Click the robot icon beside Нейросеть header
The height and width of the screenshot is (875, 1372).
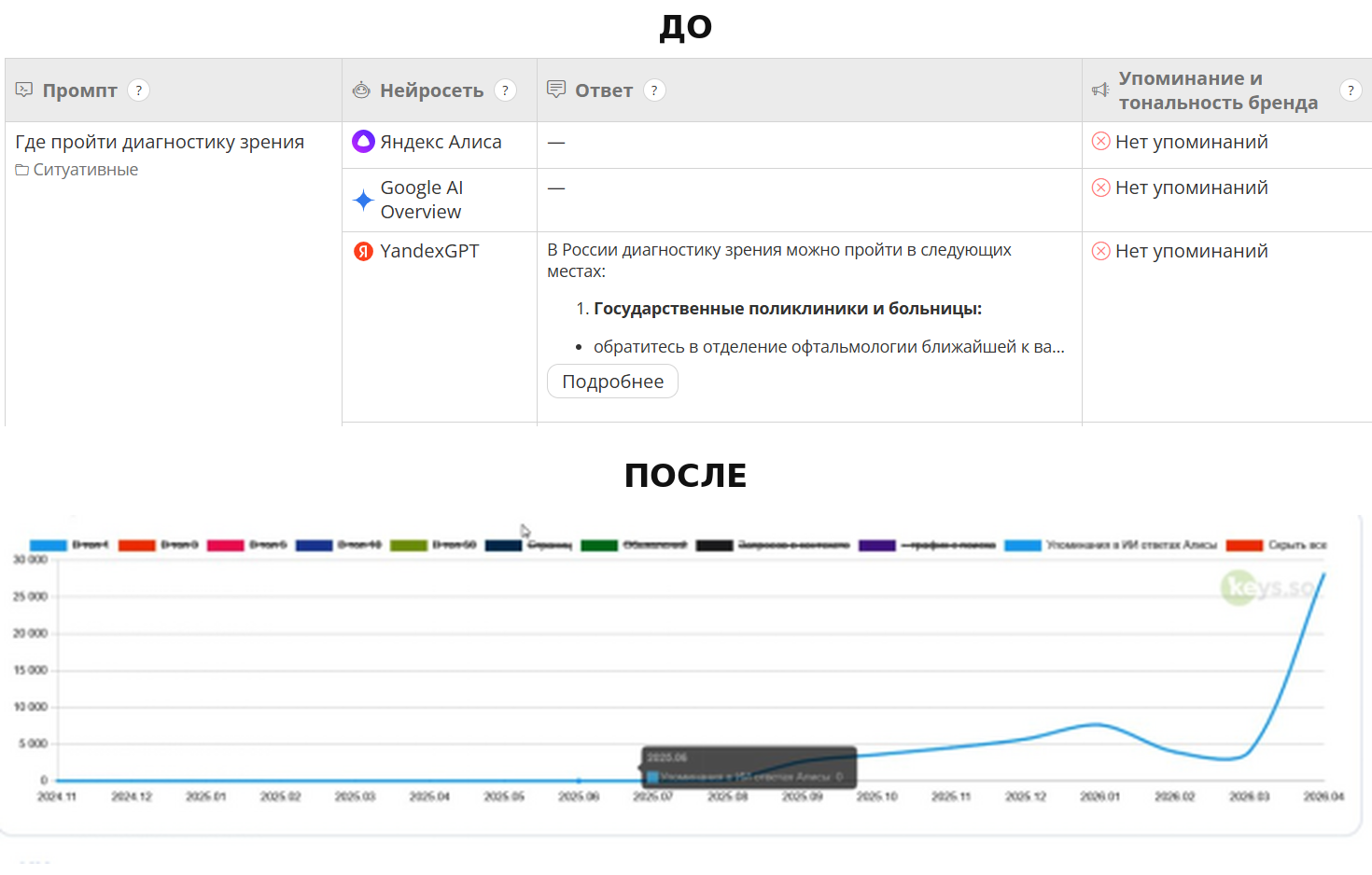[361, 90]
